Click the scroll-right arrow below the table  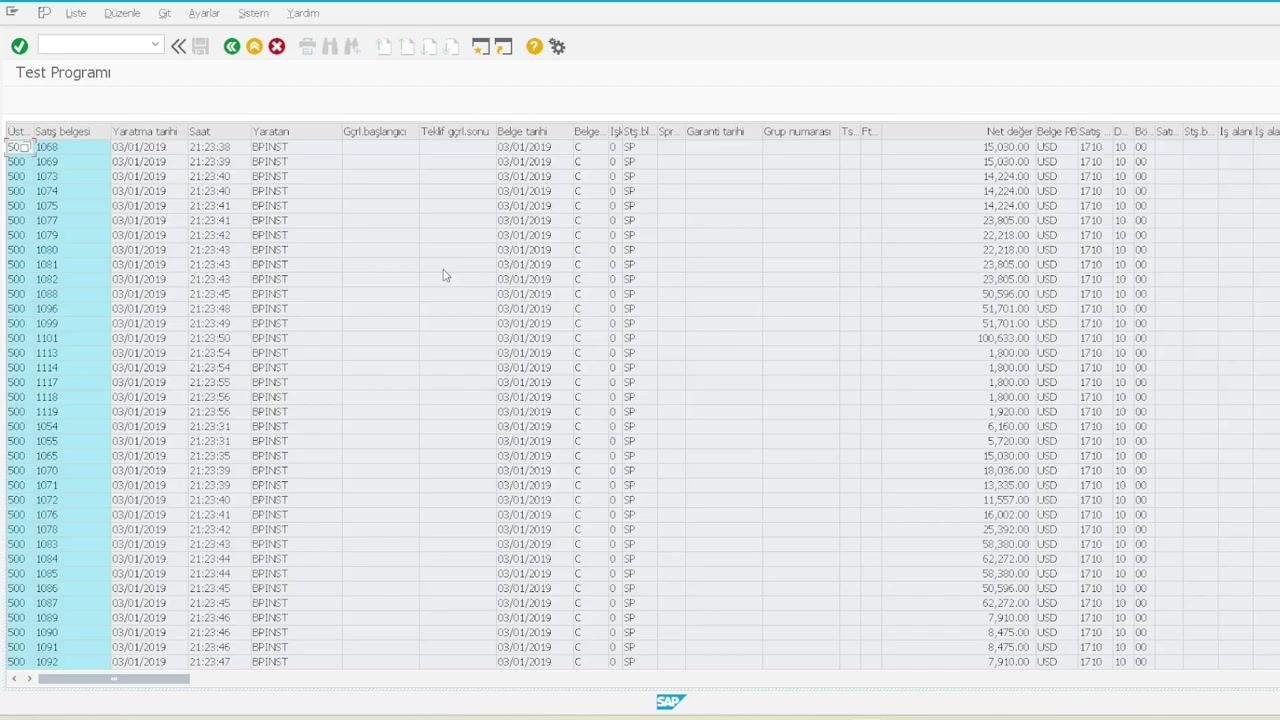point(29,679)
